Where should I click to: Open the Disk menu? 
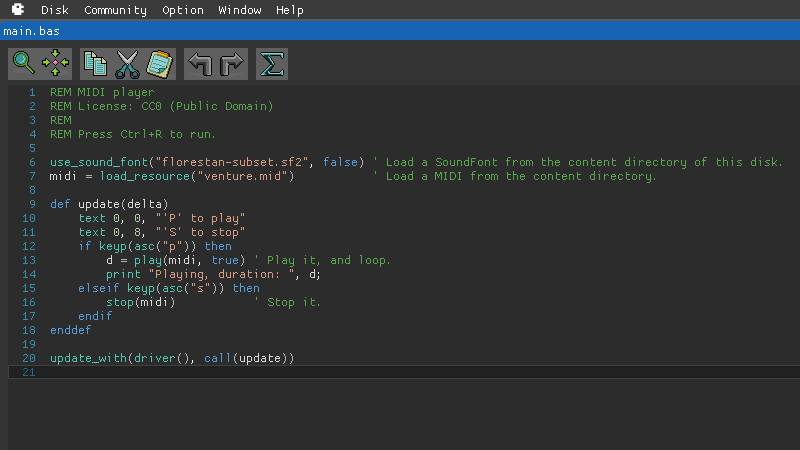(x=54, y=10)
